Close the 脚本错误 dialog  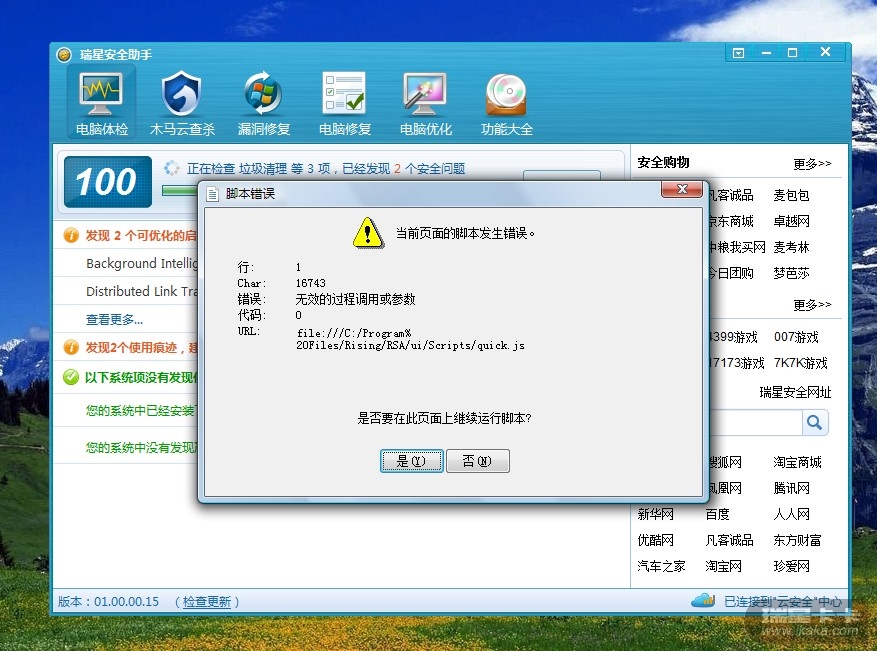(x=681, y=189)
